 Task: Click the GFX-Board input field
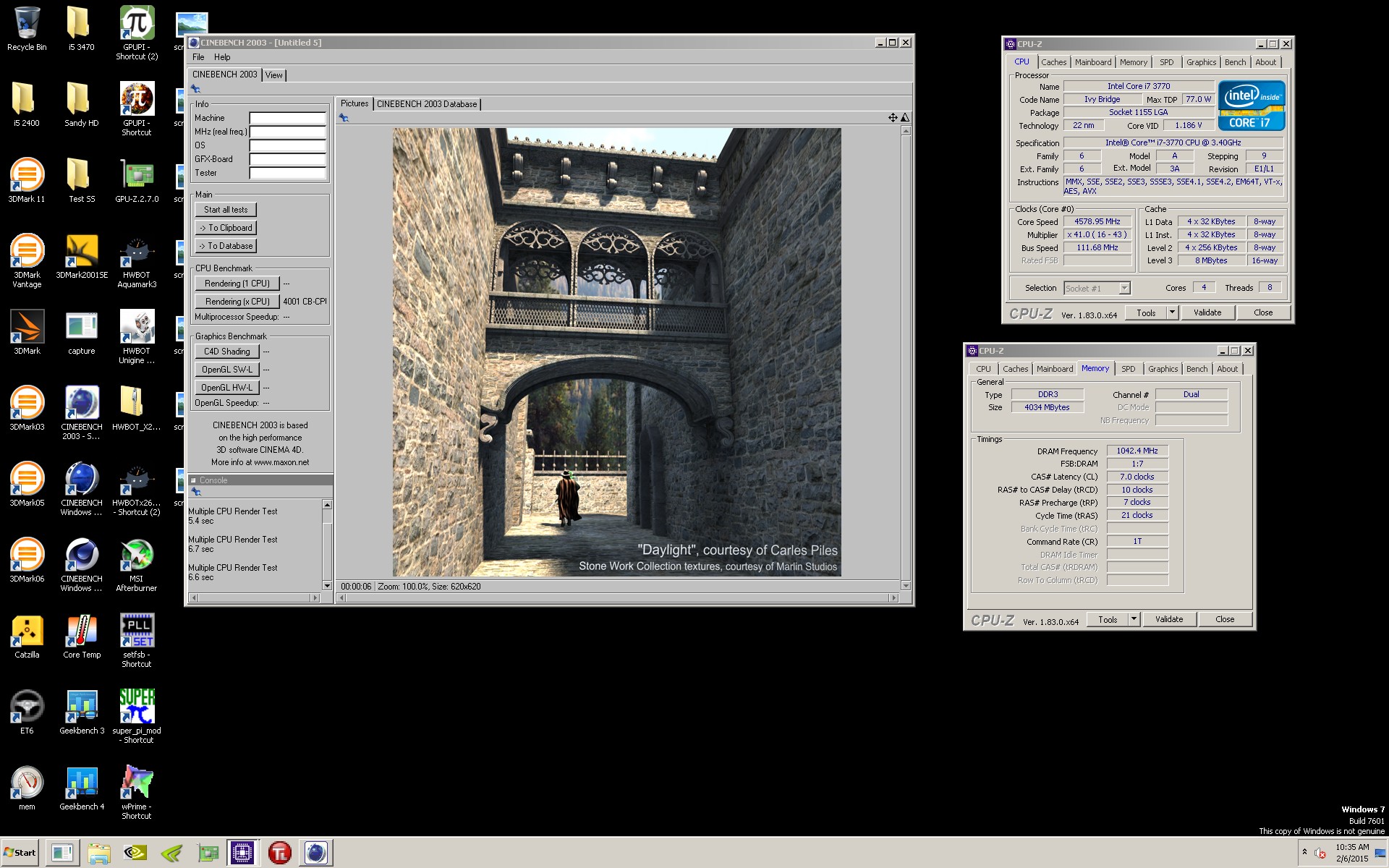(287, 159)
